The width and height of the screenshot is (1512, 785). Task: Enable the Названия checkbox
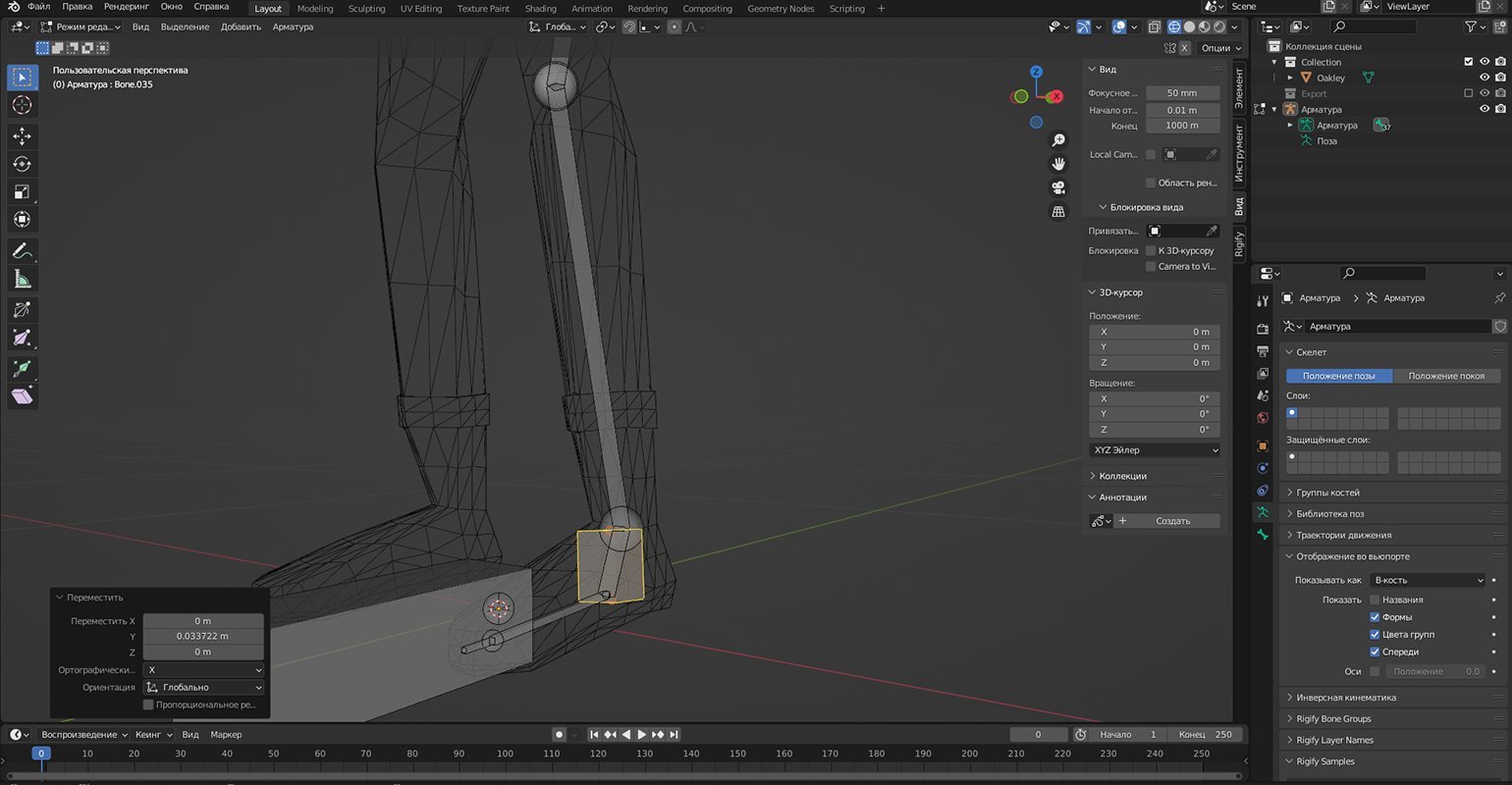(x=1375, y=600)
